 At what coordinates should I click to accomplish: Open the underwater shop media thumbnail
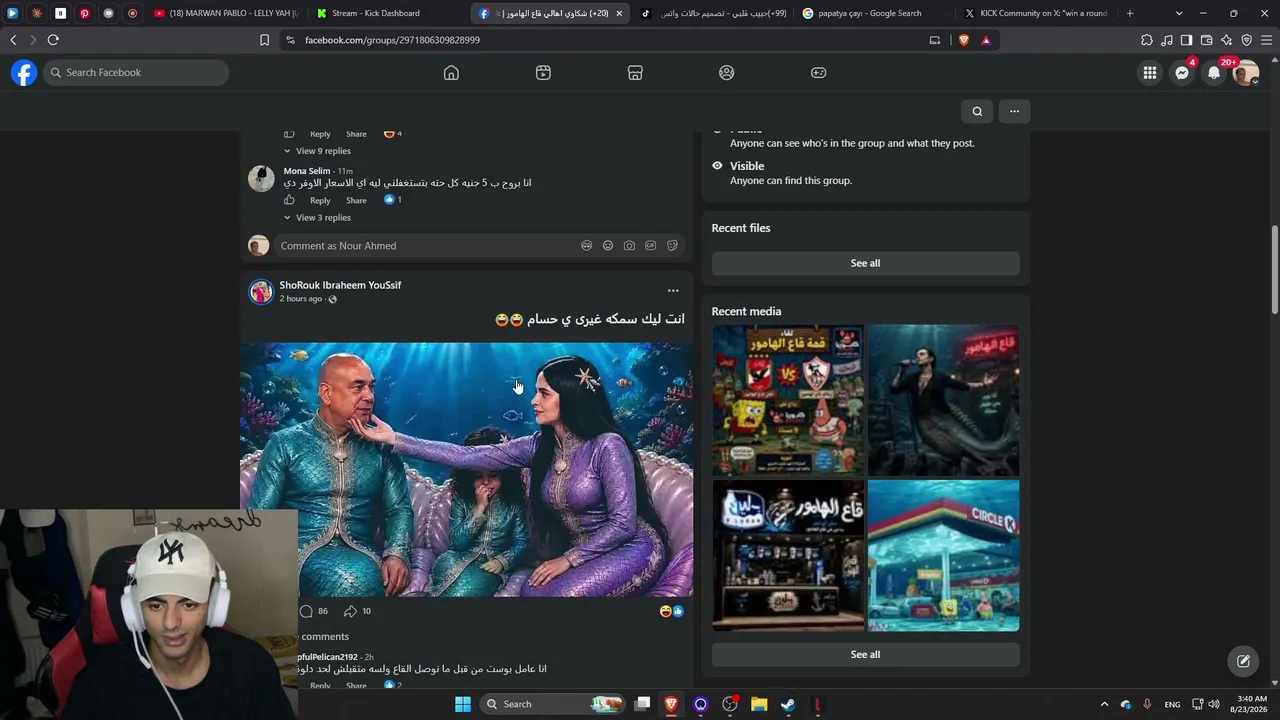pos(788,556)
